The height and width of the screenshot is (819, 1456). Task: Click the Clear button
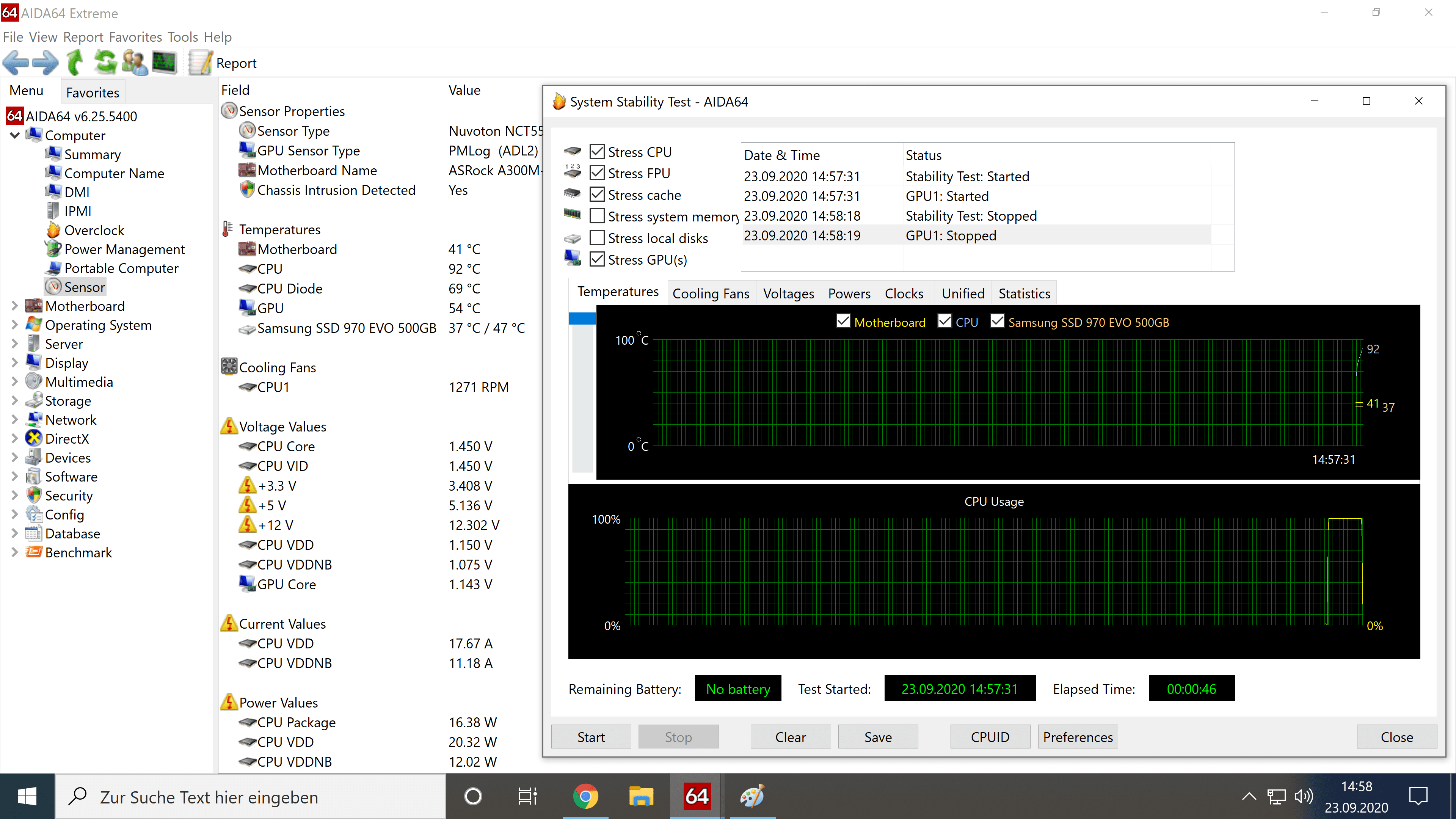coord(790,737)
